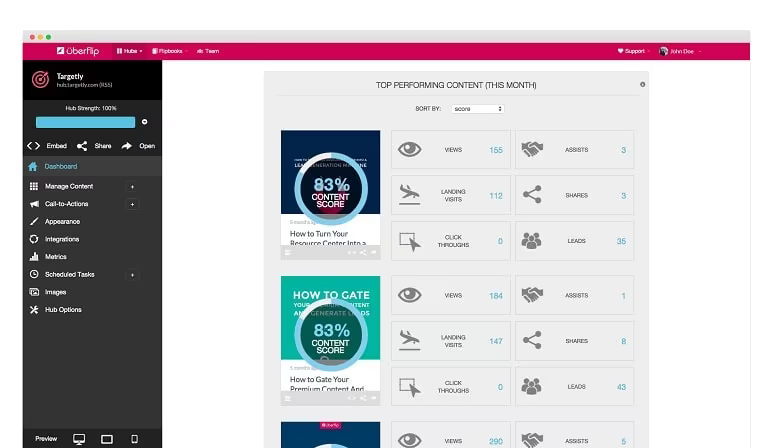Click the Share icon in sidebar
The width and height of the screenshot is (775, 448).
pyautogui.click(x=82, y=146)
